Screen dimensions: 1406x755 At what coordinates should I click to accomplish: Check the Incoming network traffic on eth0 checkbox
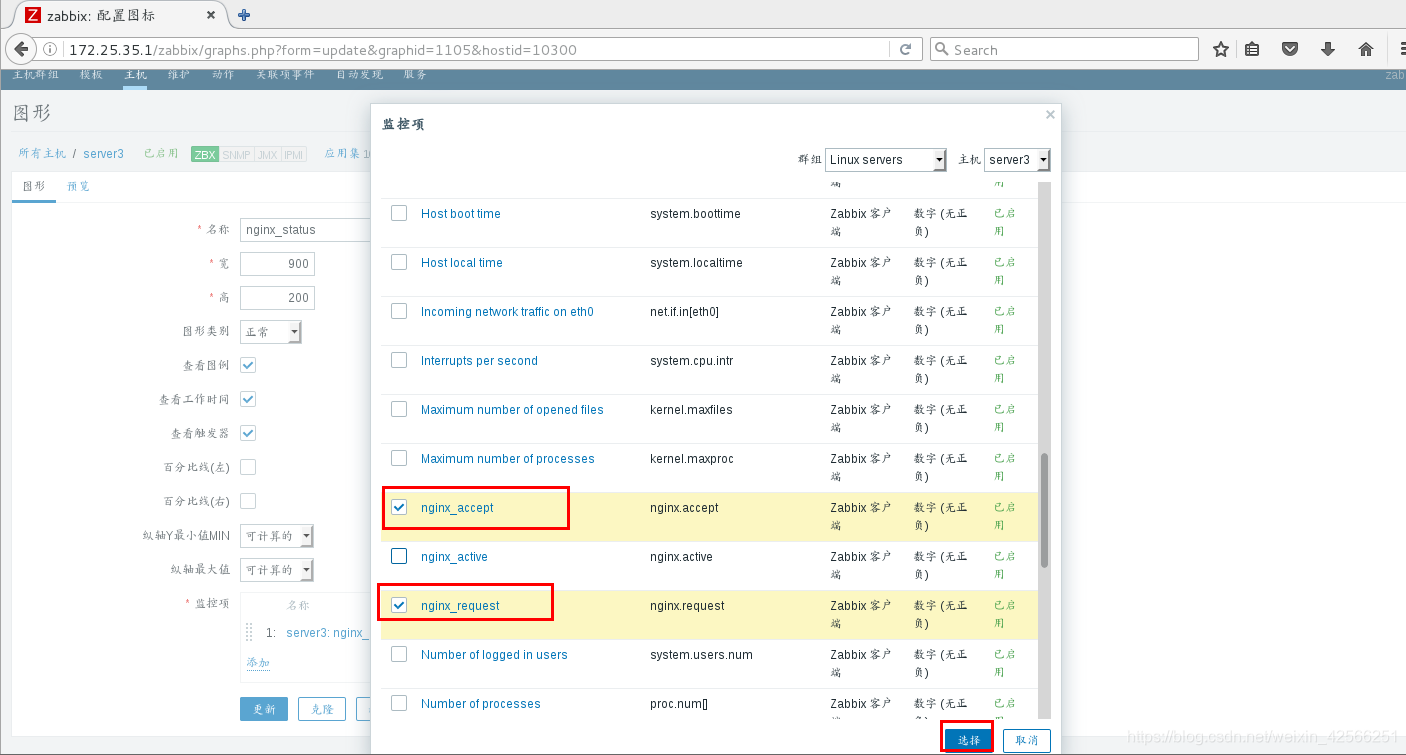(399, 311)
